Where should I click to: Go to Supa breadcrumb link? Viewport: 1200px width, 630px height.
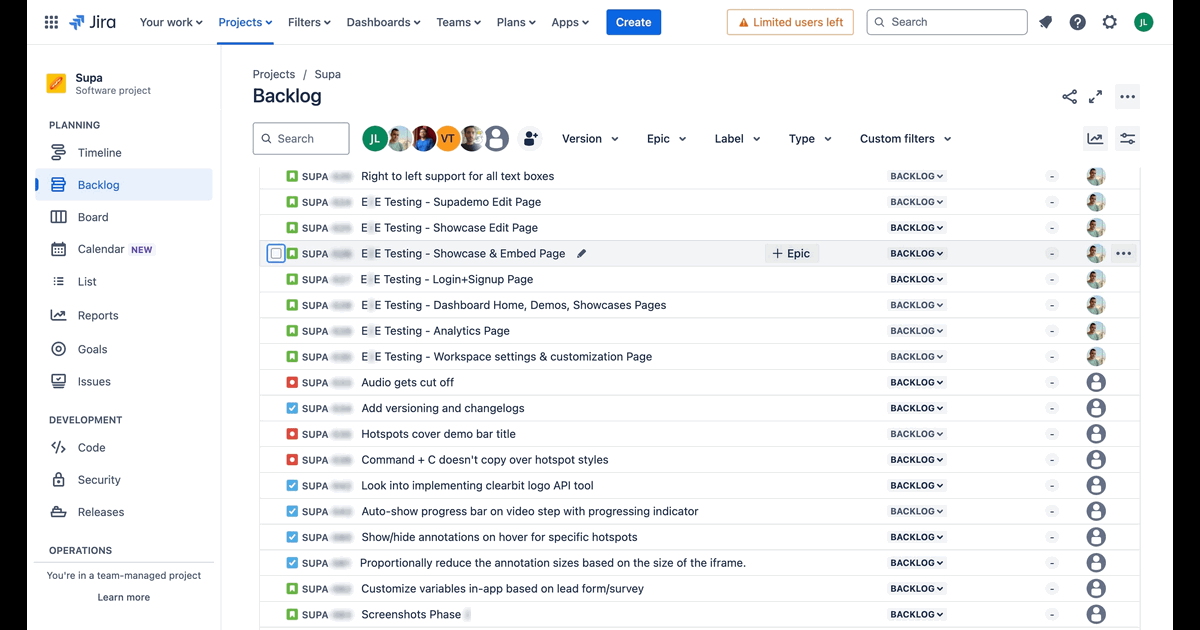[x=328, y=74]
